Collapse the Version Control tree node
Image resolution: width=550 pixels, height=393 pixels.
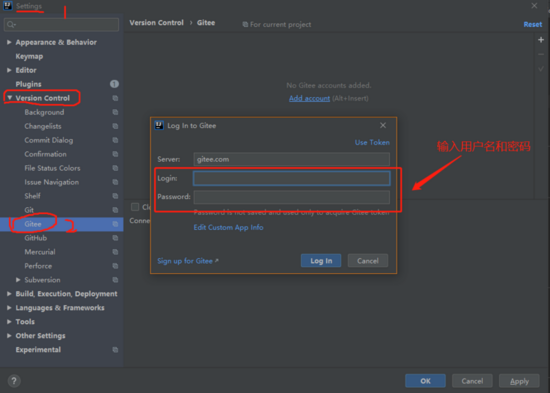pyautogui.click(x=9, y=98)
